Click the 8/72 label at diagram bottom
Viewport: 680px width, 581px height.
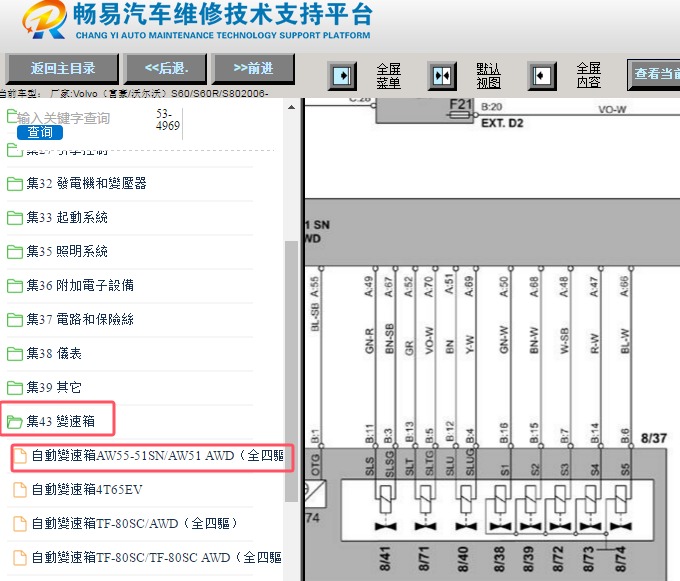pyautogui.click(x=558, y=559)
